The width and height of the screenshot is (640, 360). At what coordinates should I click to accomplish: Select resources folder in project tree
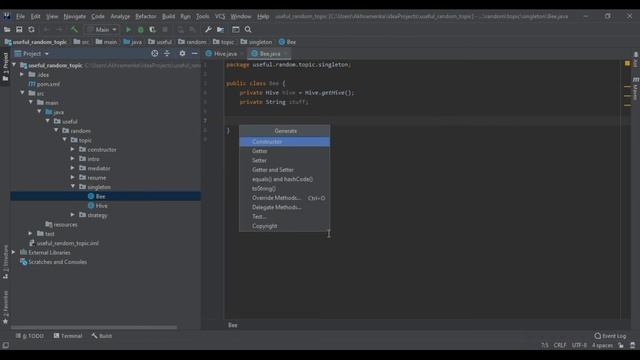[x=61, y=224]
